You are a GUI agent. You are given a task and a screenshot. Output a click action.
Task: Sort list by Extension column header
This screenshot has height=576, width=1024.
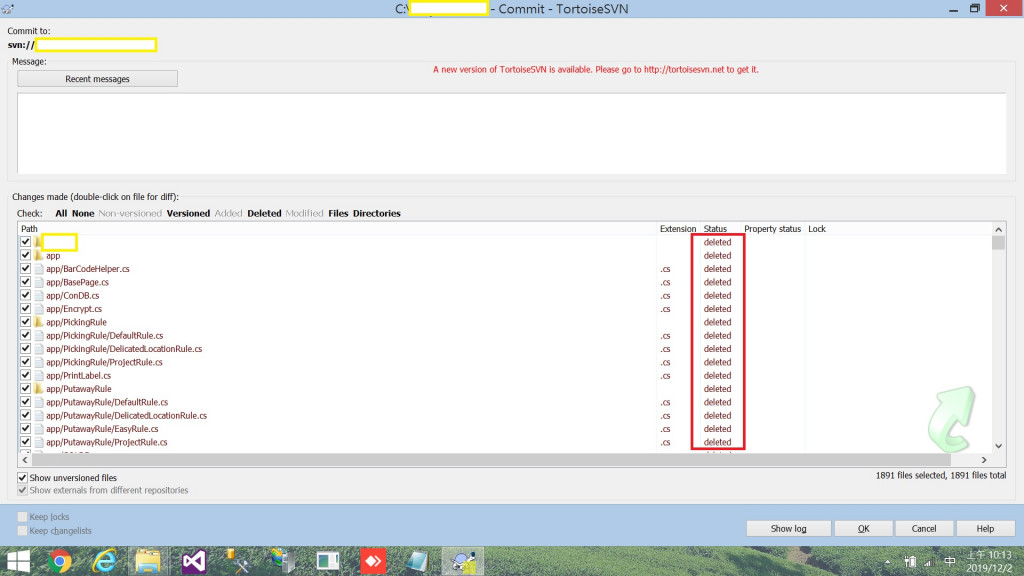tap(678, 229)
